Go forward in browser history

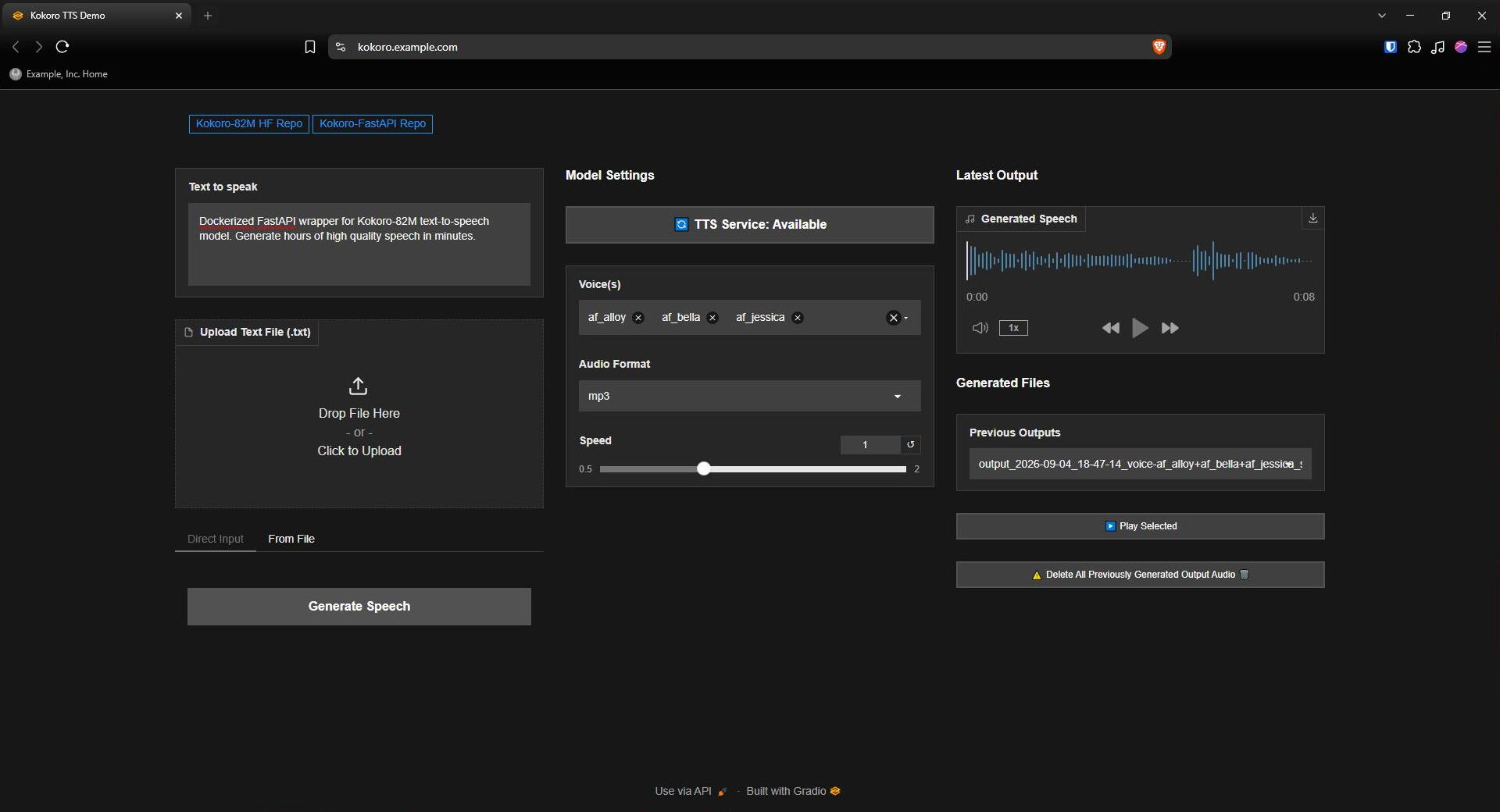pyautogui.click(x=38, y=47)
